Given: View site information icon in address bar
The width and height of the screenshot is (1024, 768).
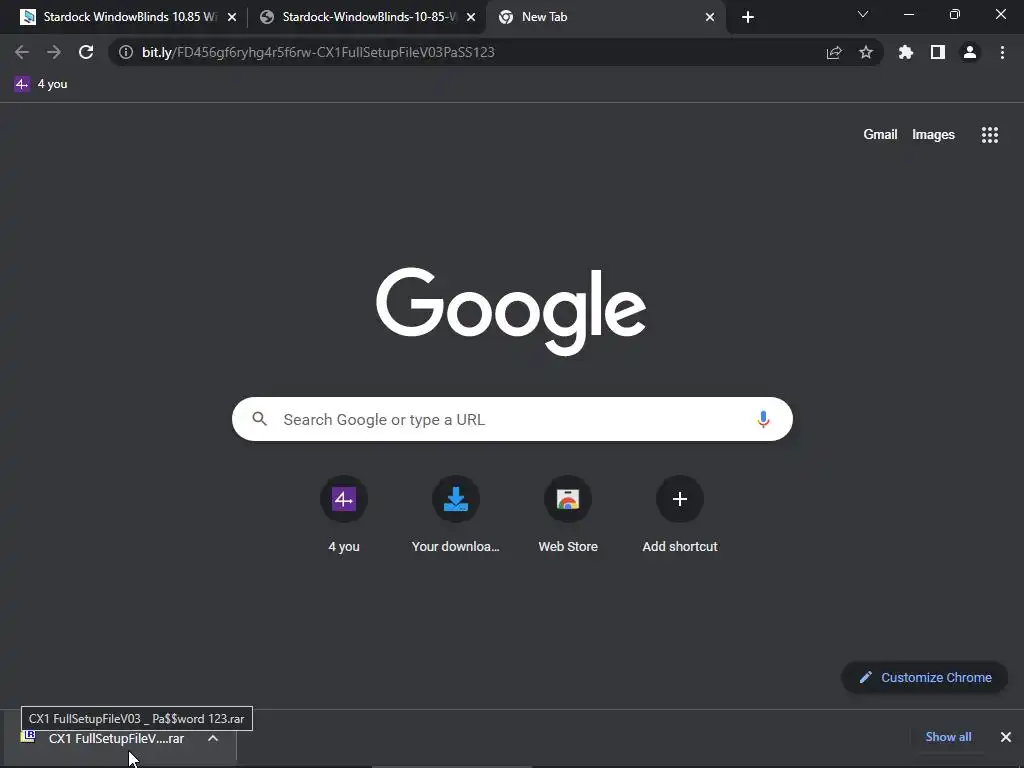Looking at the screenshot, I should (x=126, y=52).
